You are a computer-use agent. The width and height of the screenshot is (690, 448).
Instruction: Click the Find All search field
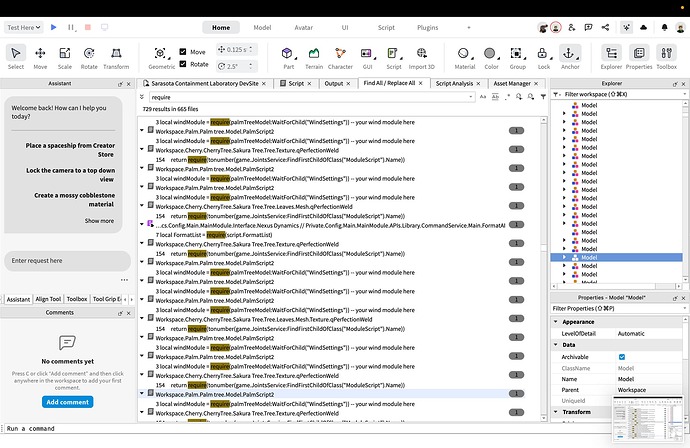[312, 97]
